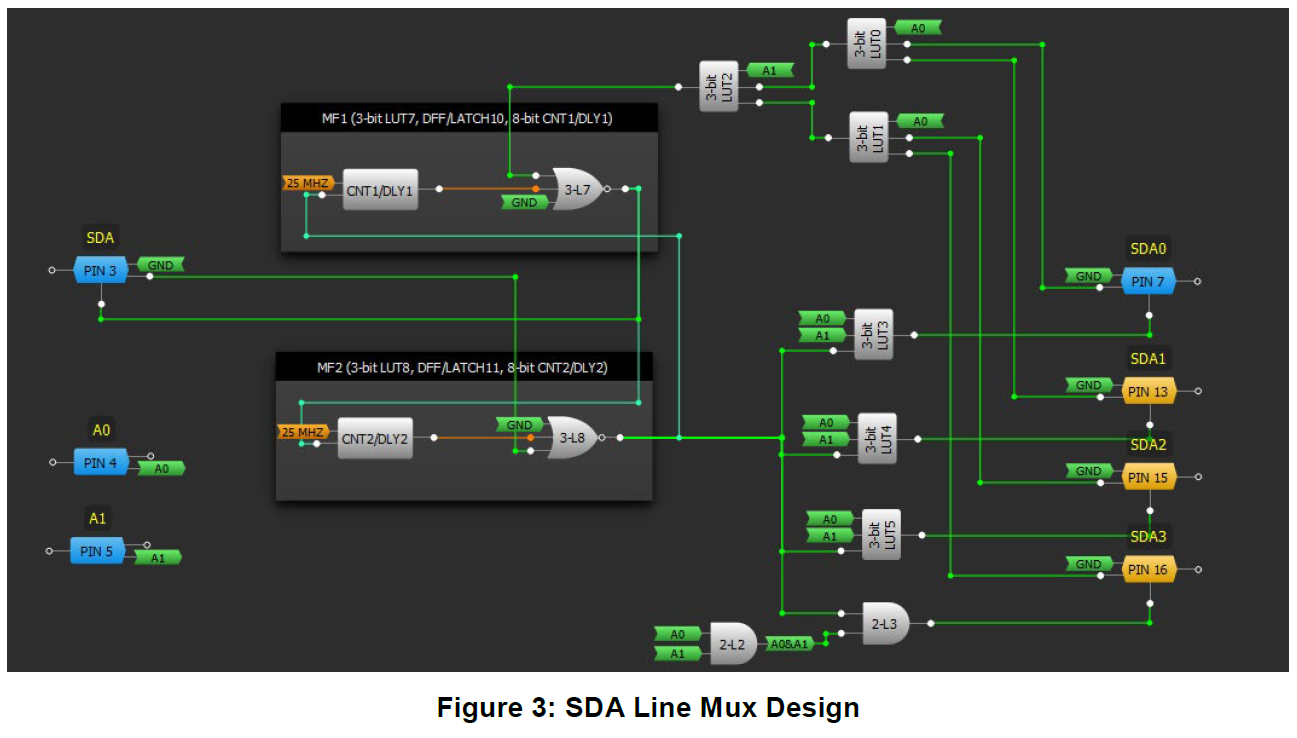Viewport: 1297px width, 738px height.
Task: Click the GND tag beside PIN 13
Action: pos(1089,385)
